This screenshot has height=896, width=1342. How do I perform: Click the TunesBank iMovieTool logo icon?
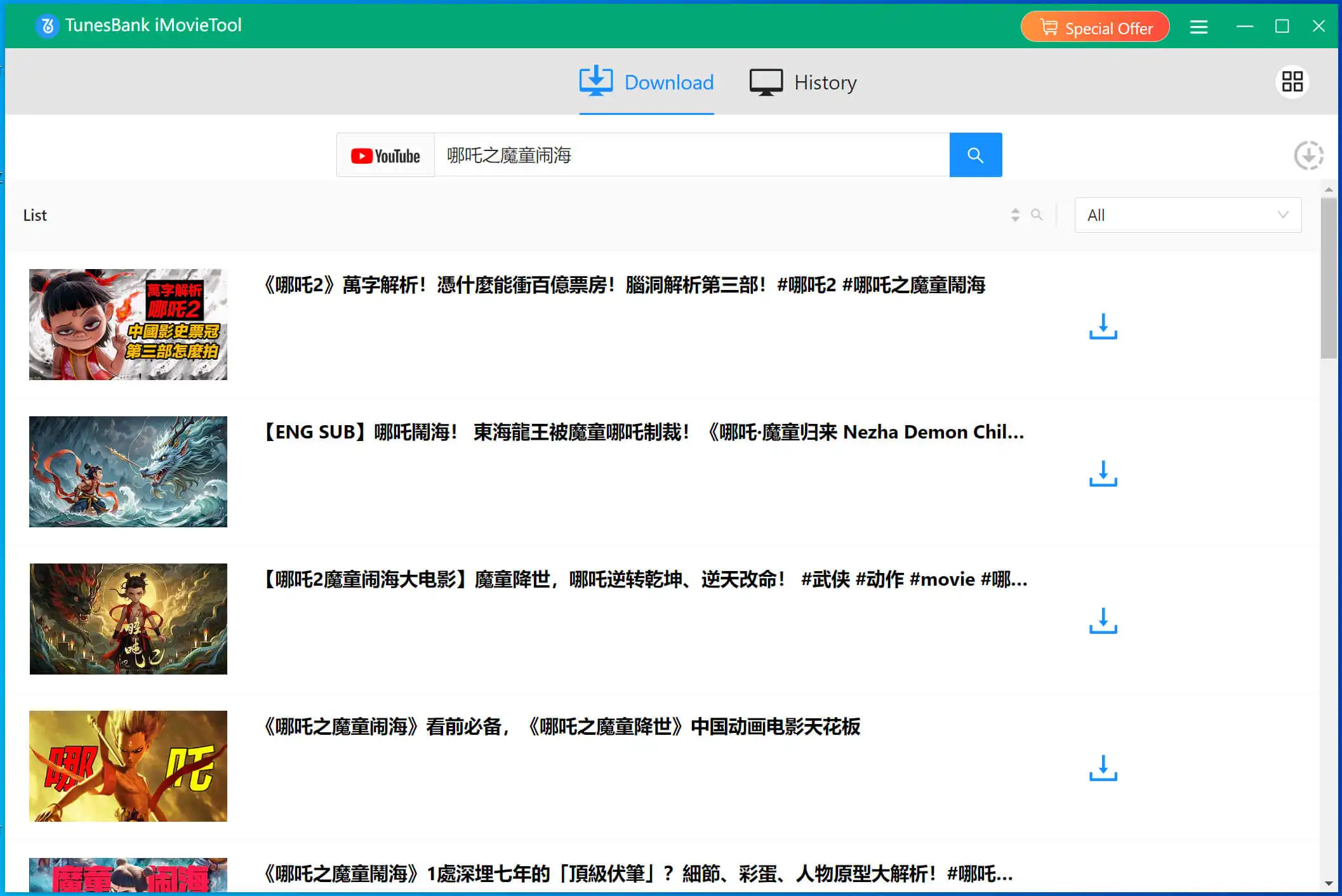[x=47, y=25]
